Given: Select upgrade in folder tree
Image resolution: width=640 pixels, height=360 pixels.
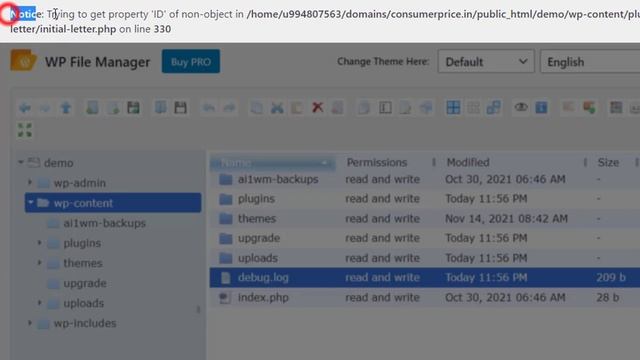Looking at the screenshot, I should click(85, 283).
